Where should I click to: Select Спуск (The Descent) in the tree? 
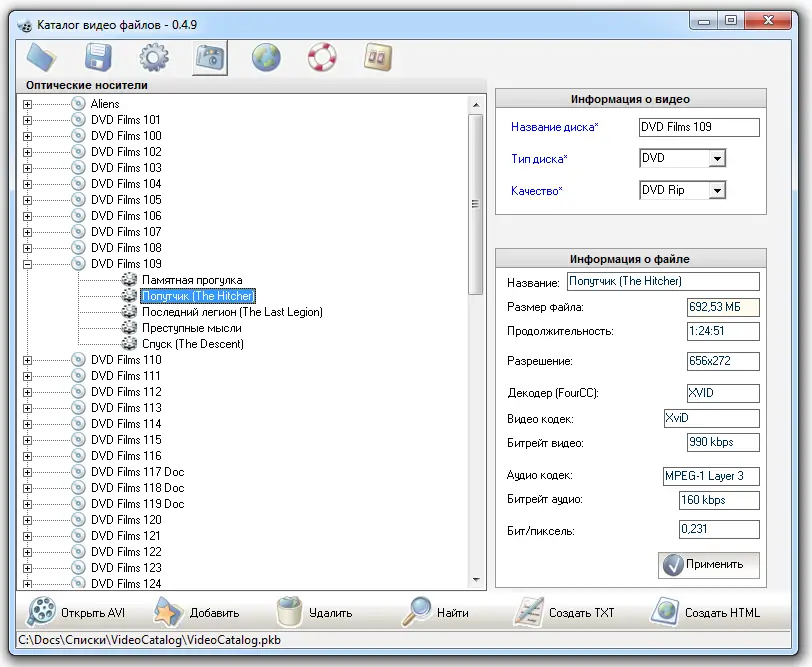pyautogui.click(x=193, y=344)
